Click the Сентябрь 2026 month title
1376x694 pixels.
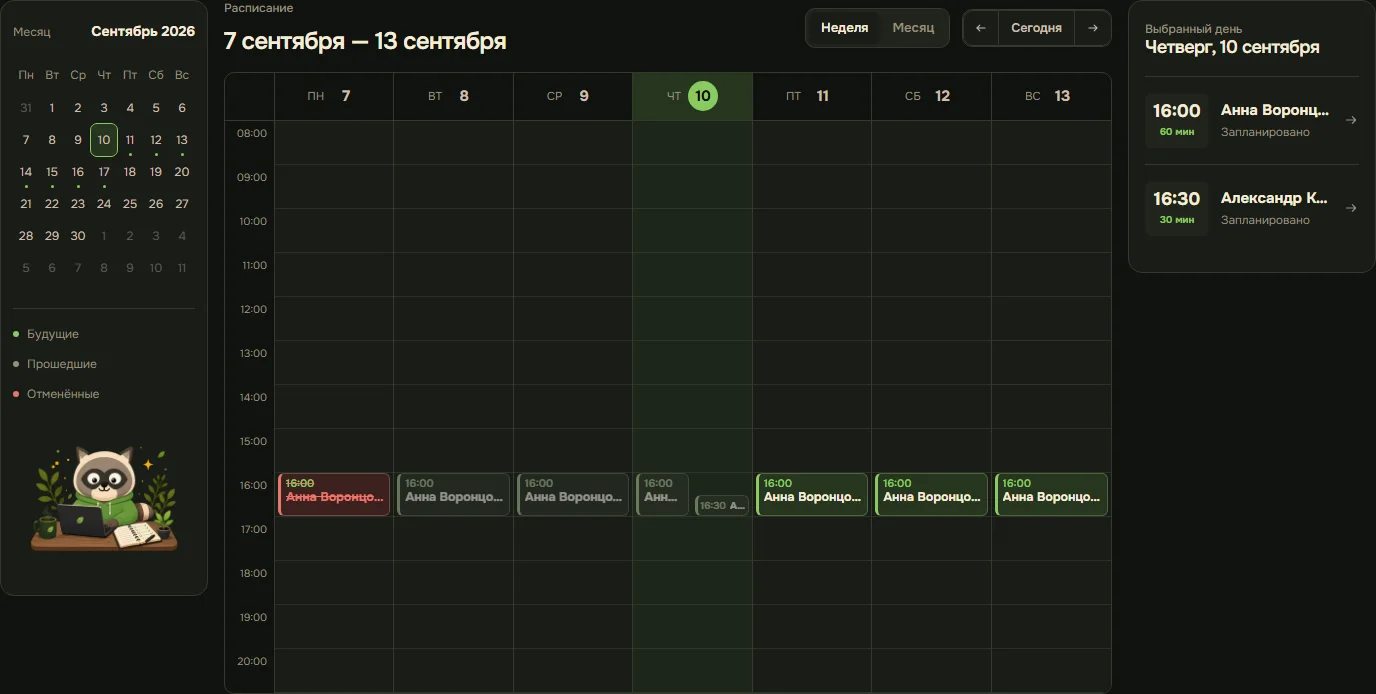(143, 31)
